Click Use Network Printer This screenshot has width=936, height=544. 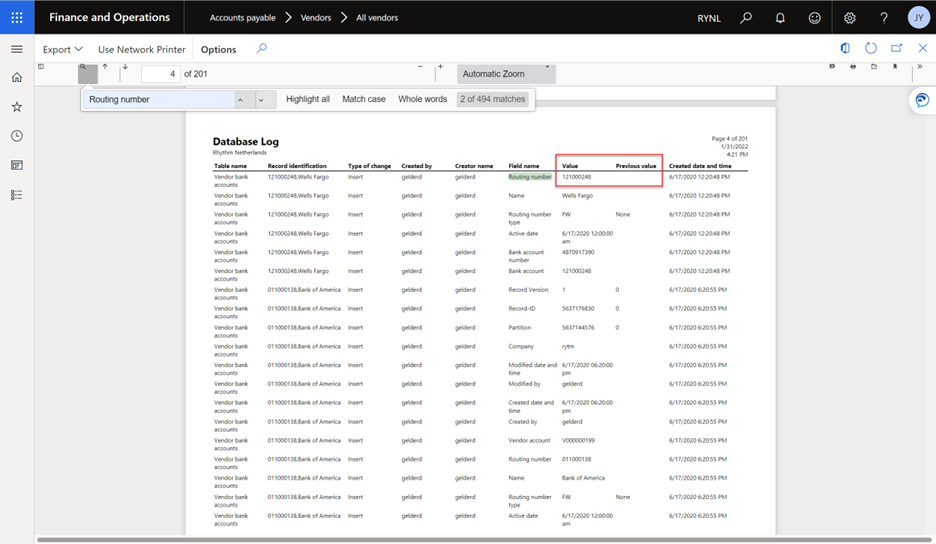[x=141, y=50]
